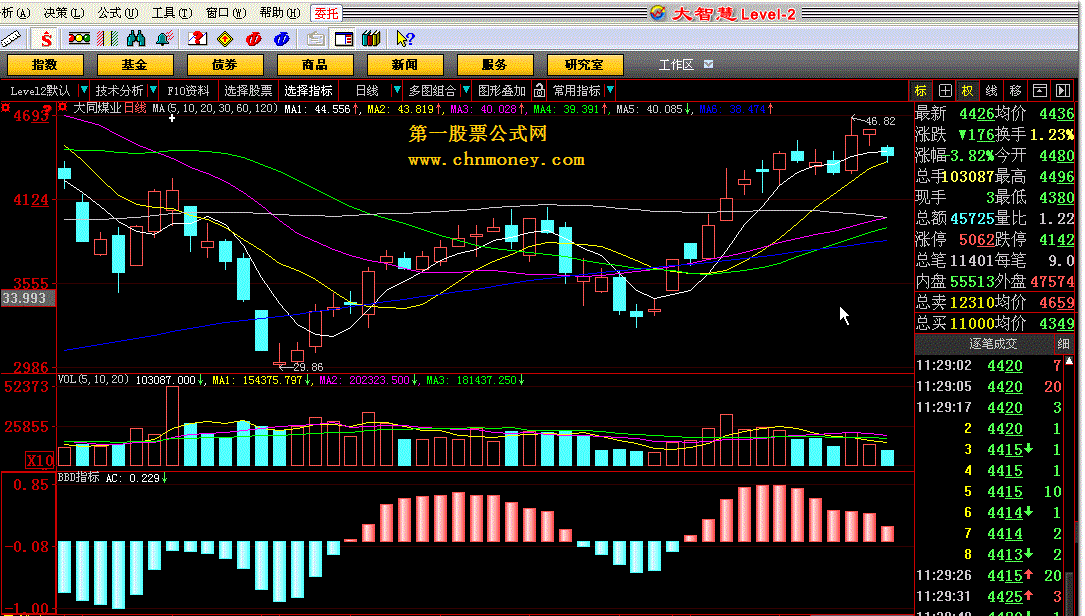Viewport: 1085px width, 616px height.
Task: Click the 商品 commodities button
Action: point(315,65)
